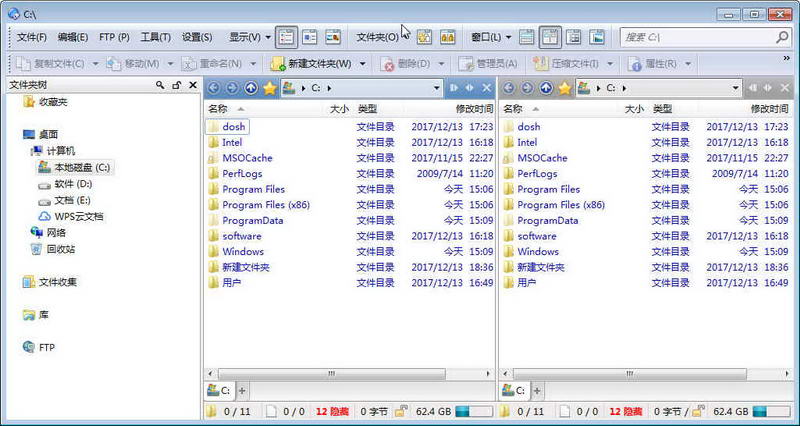
Task: Open 复制文件(C) dropdown arrow
Action: (x=95, y=64)
